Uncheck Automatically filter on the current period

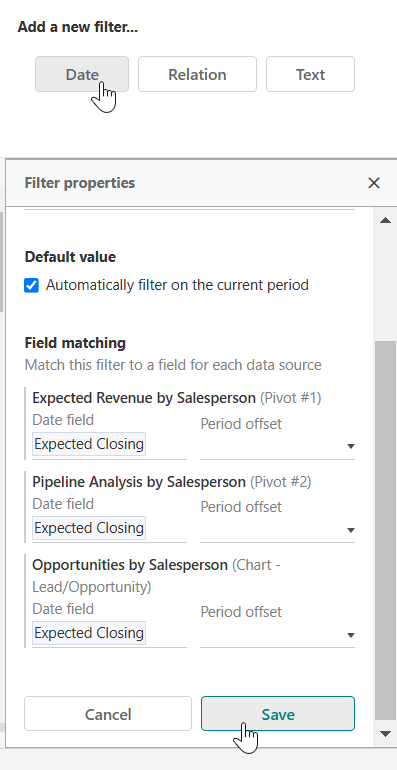coord(31,285)
